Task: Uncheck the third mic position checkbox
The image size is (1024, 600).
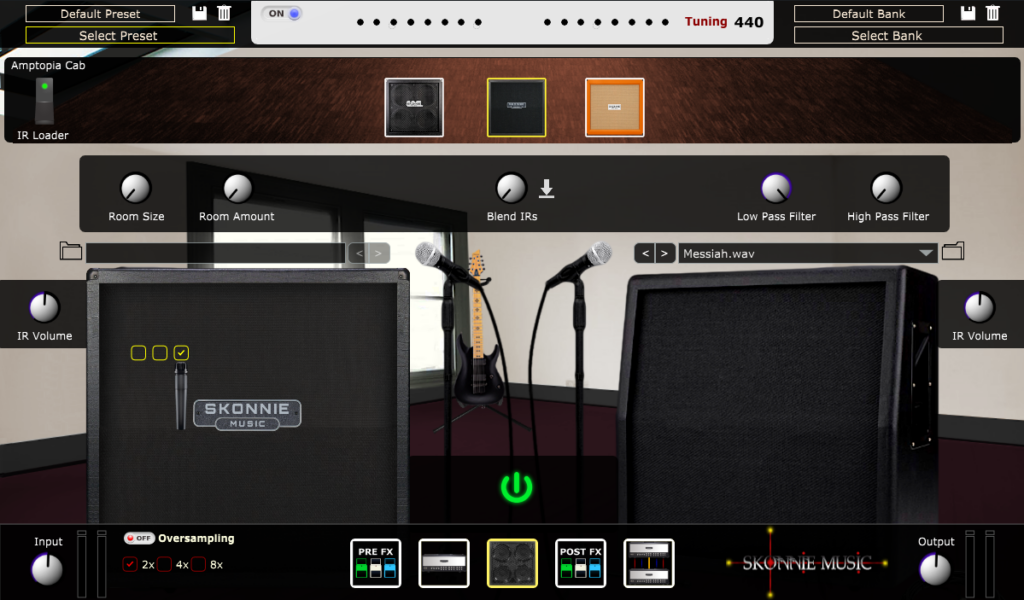Action: point(182,353)
